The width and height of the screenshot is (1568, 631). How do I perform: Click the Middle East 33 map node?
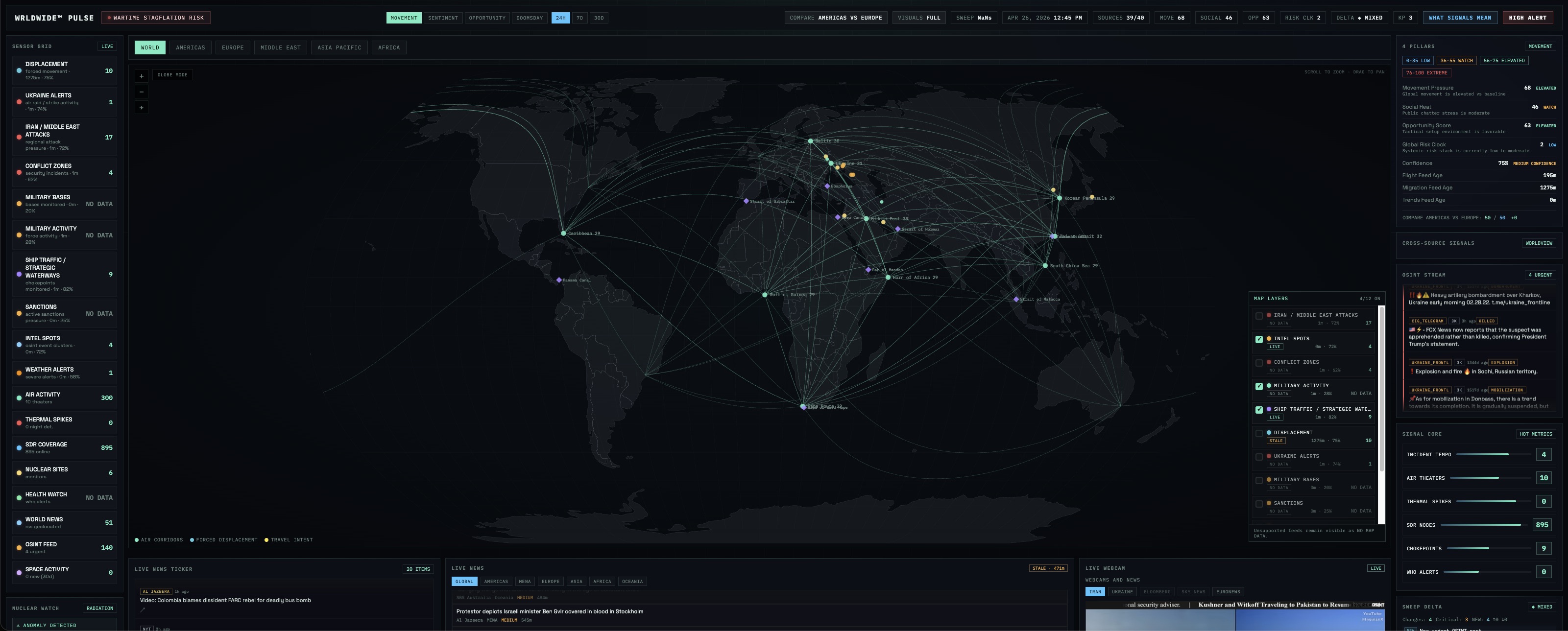[x=866, y=218]
